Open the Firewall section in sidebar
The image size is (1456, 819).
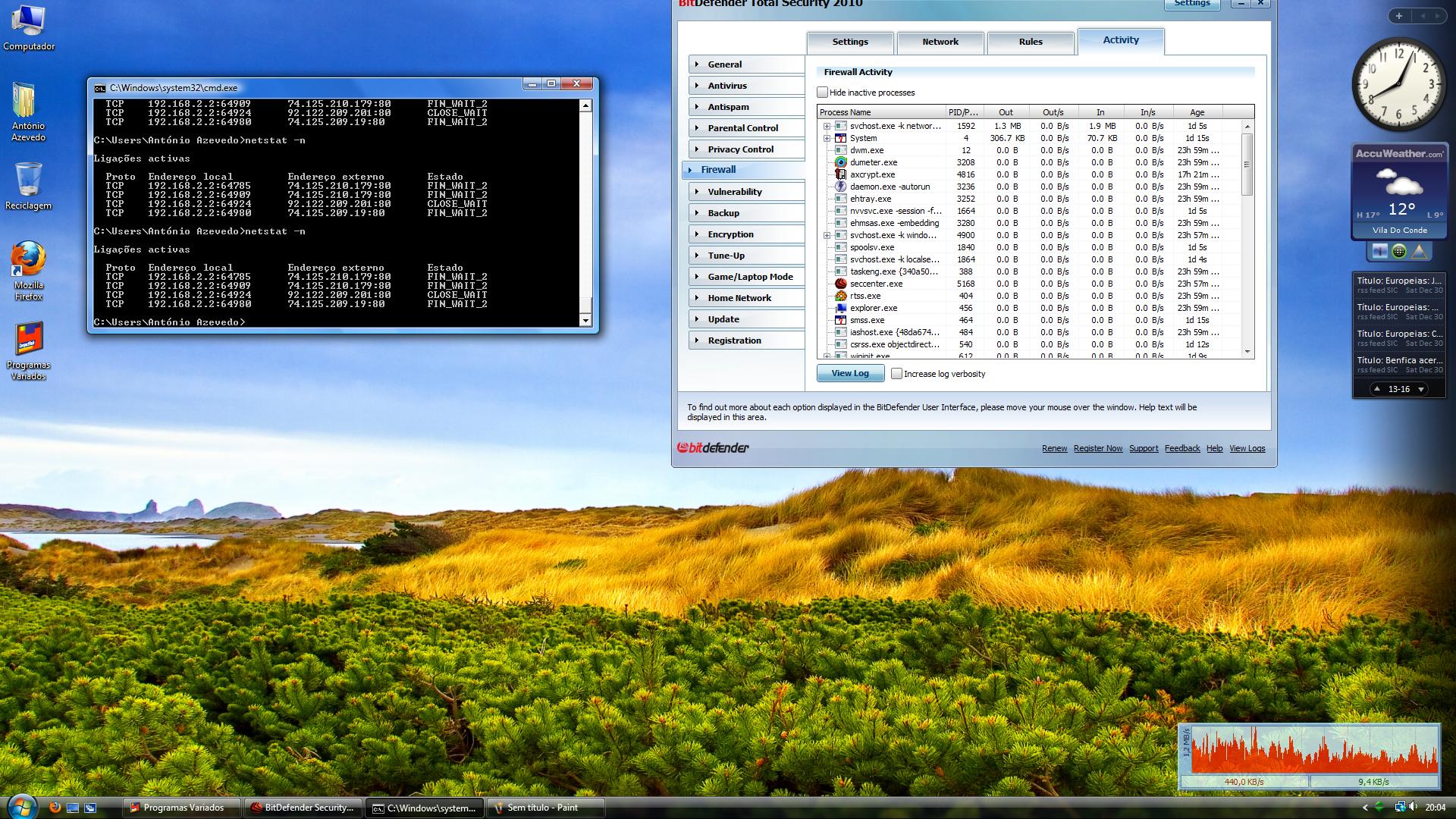click(743, 170)
